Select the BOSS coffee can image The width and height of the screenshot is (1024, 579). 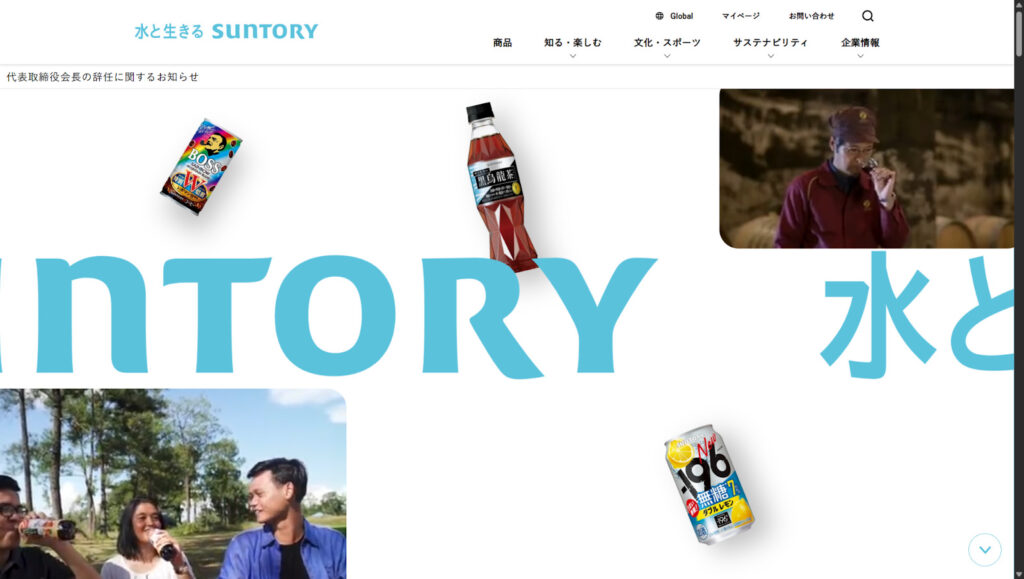coord(201,166)
